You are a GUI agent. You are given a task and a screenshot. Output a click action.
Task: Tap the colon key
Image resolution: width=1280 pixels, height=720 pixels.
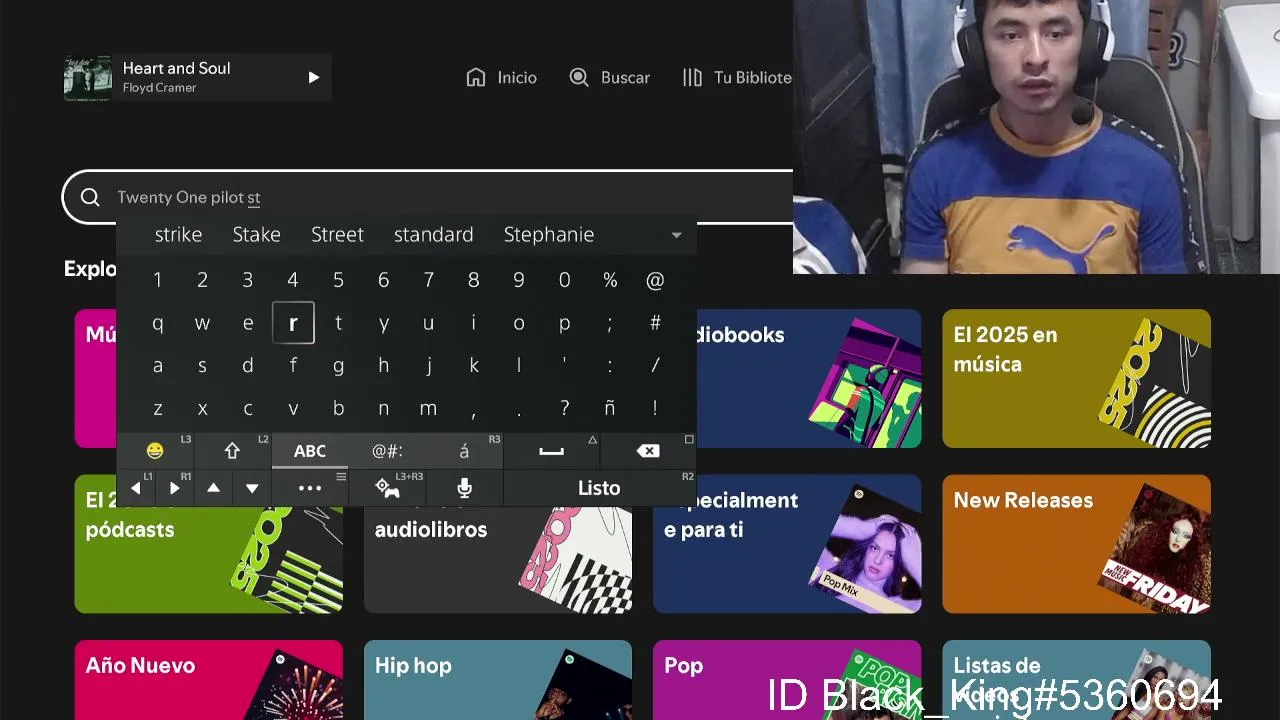[610, 366]
